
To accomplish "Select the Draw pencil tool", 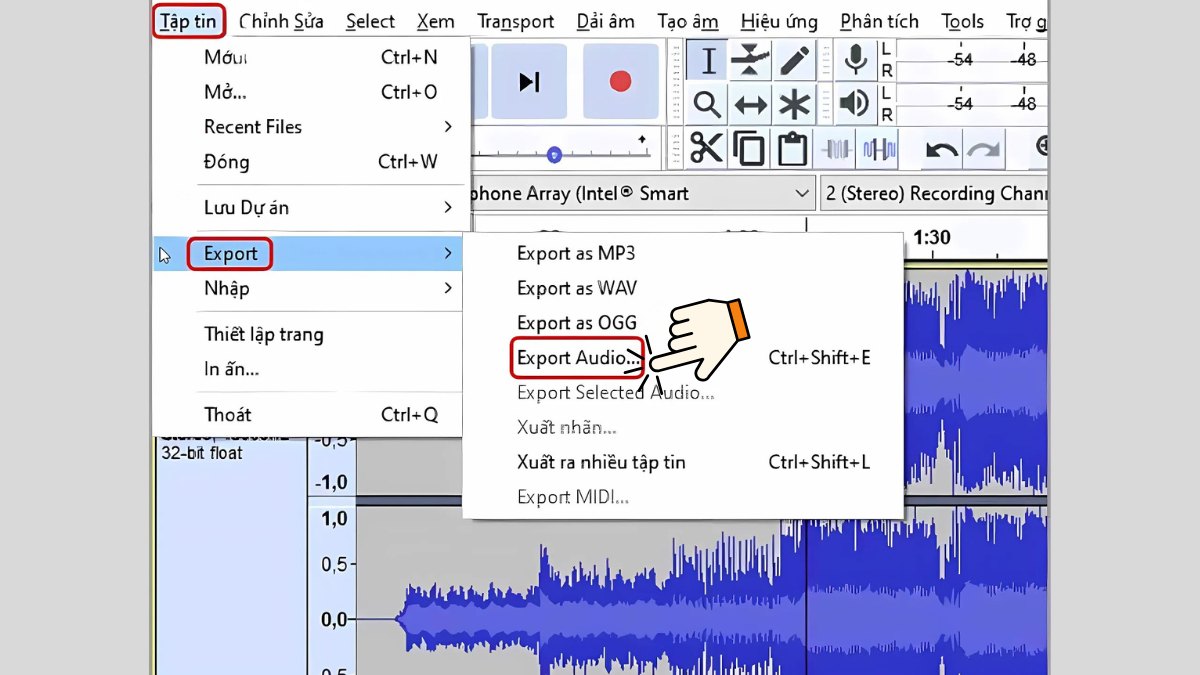I will click(794, 61).
